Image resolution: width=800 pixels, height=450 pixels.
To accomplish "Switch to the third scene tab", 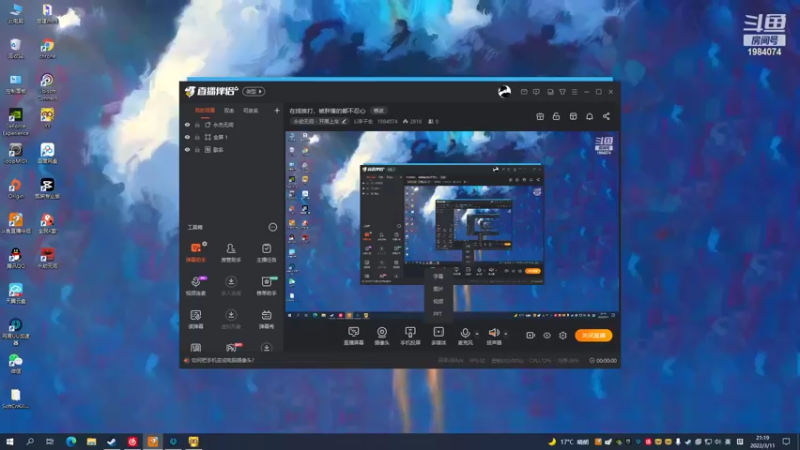I will tap(251, 110).
